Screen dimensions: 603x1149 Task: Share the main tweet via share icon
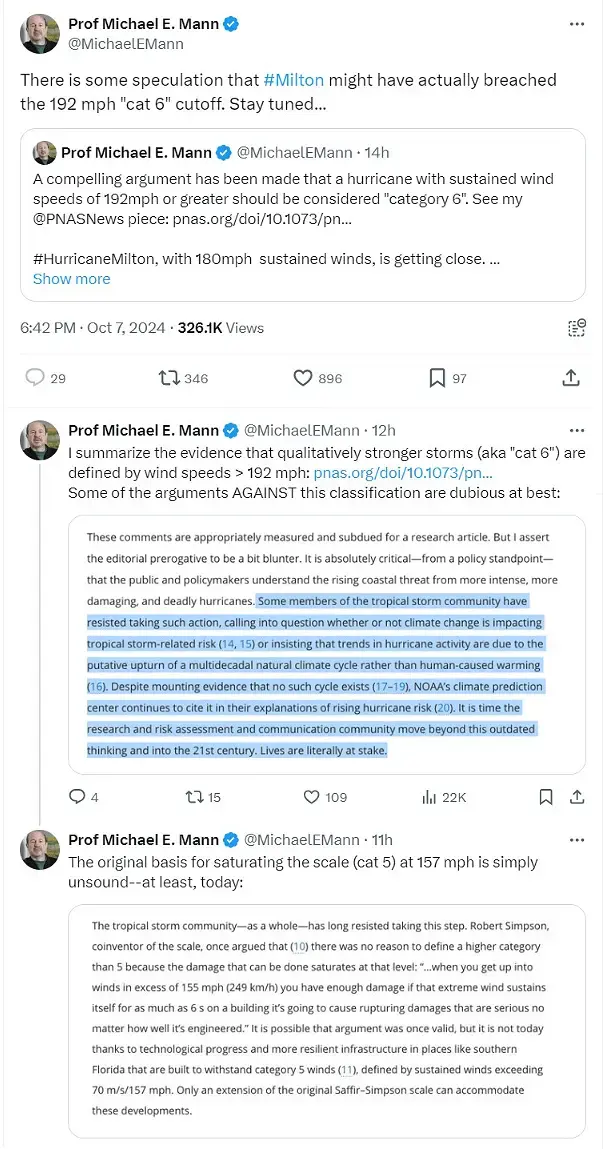(571, 378)
